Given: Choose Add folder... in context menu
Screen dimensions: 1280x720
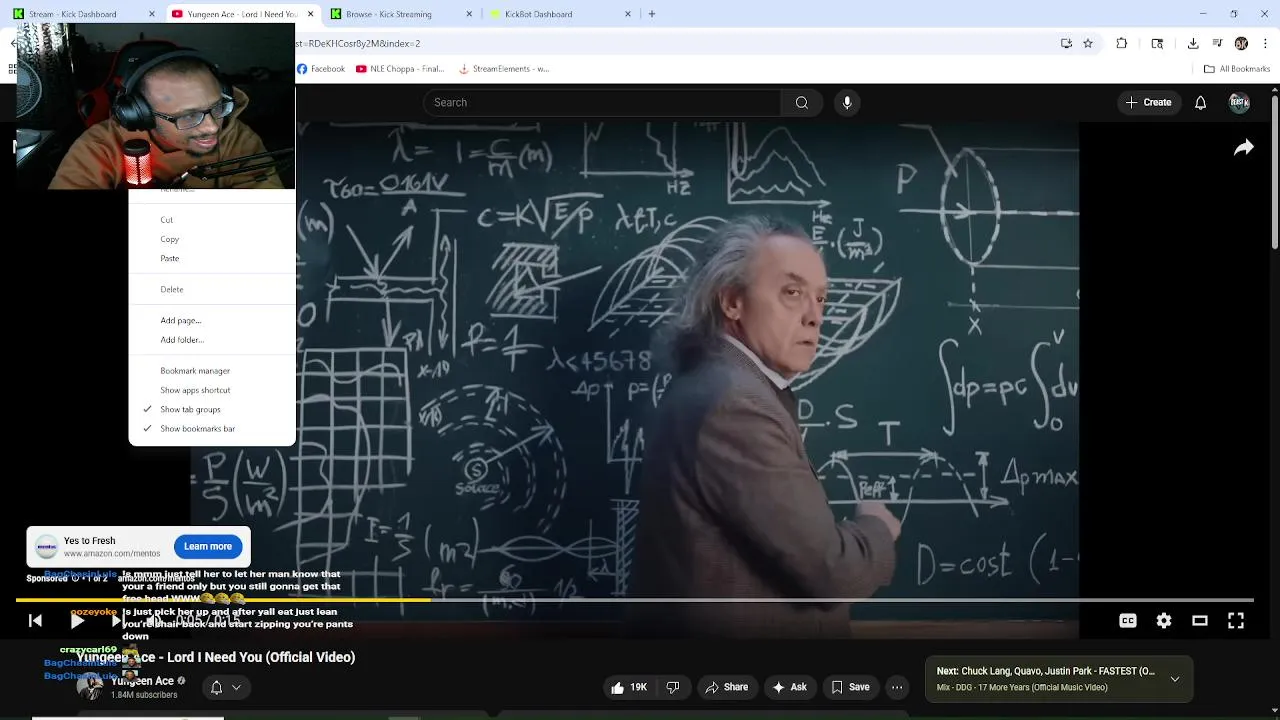Looking at the screenshot, I should click(212, 340).
